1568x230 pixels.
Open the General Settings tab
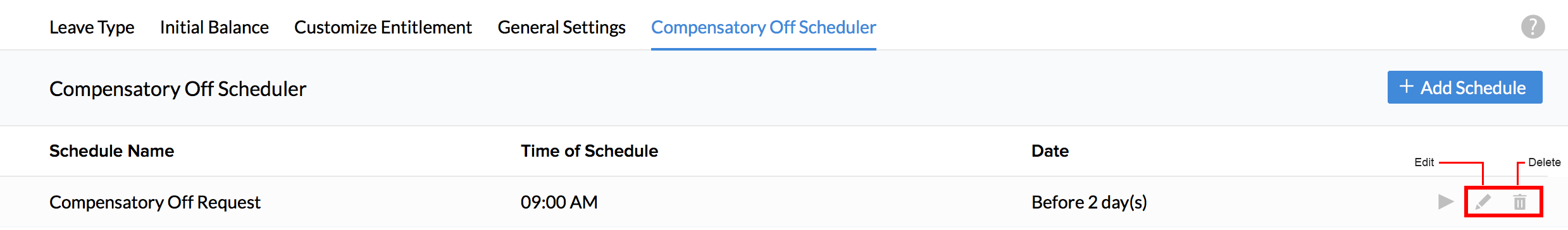[561, 27]
